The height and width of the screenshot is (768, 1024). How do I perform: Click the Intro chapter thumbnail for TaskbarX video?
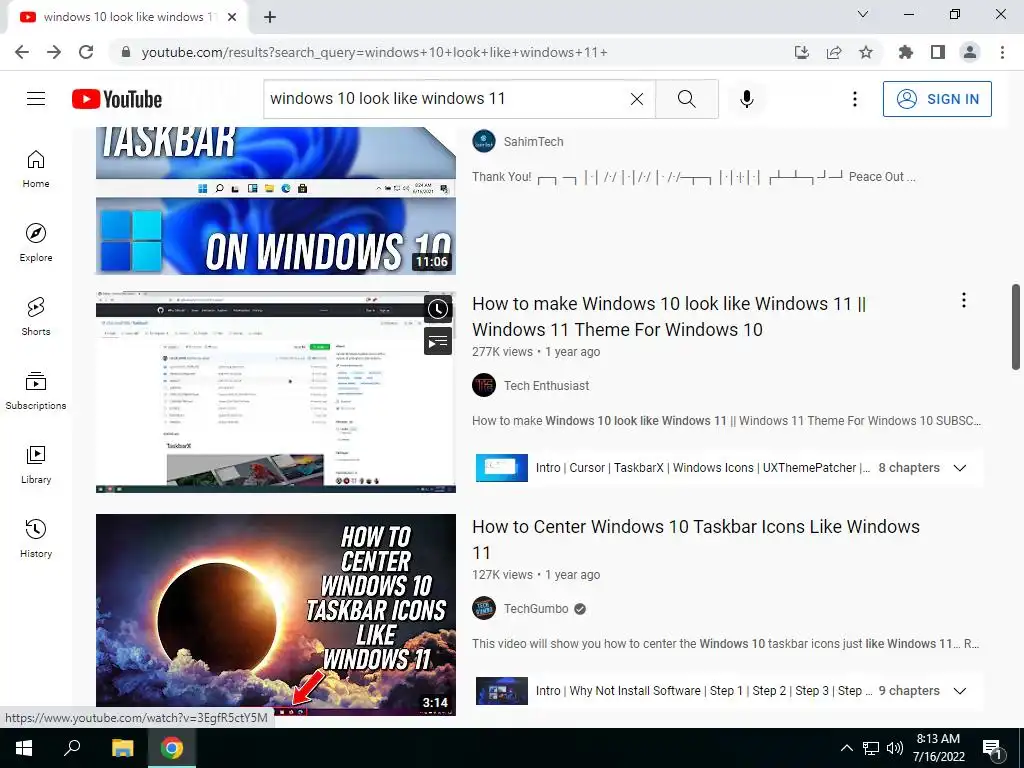[502, 468]
